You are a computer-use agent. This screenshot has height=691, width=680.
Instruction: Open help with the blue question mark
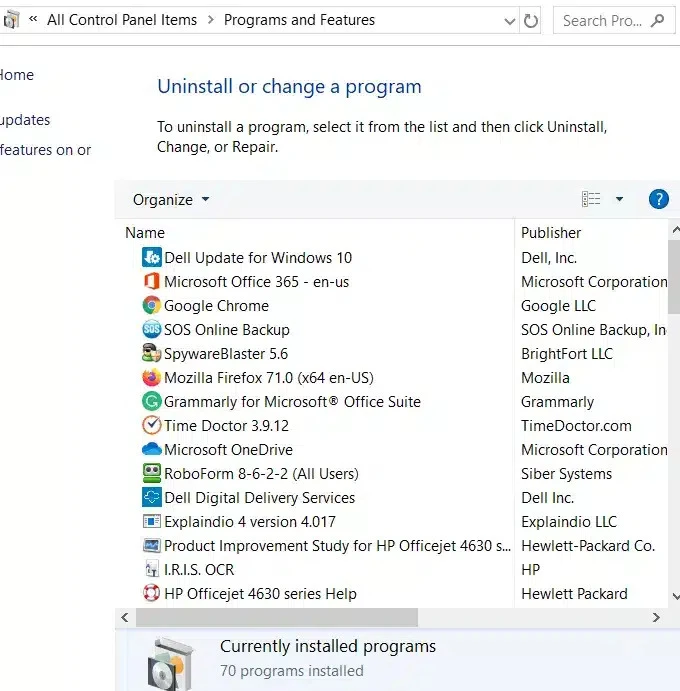point(659,199)
